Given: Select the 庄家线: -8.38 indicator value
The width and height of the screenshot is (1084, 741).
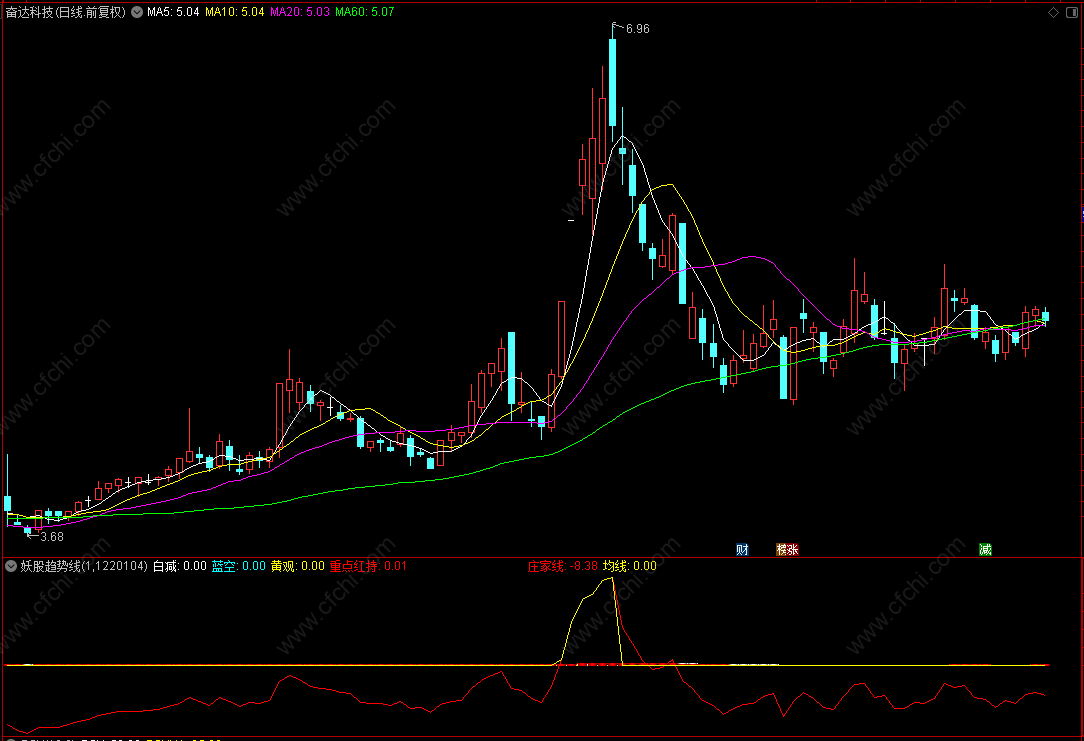Looking at the screenshot, I should (x=563, y=566).
